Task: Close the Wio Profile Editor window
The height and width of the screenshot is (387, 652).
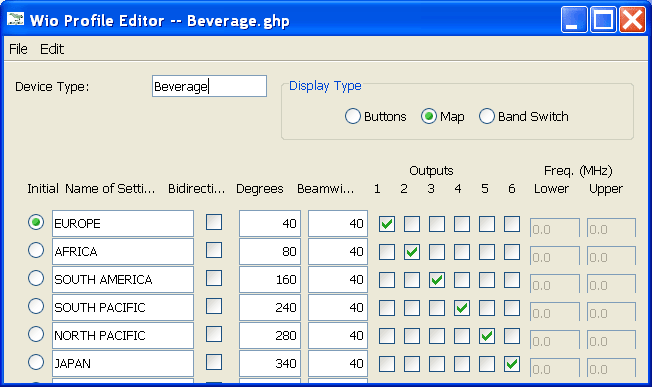Action: (x=632, y=20)
